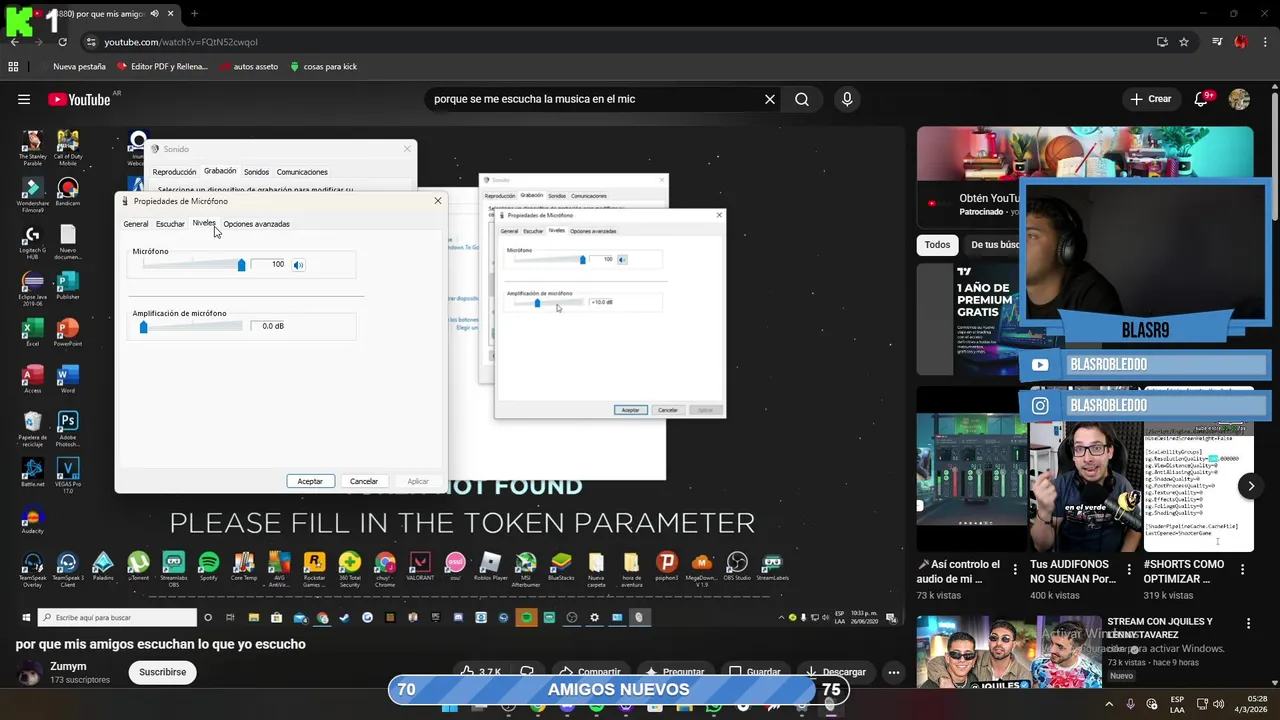
Task: Open a new browser tab
Action: (194, 14)
